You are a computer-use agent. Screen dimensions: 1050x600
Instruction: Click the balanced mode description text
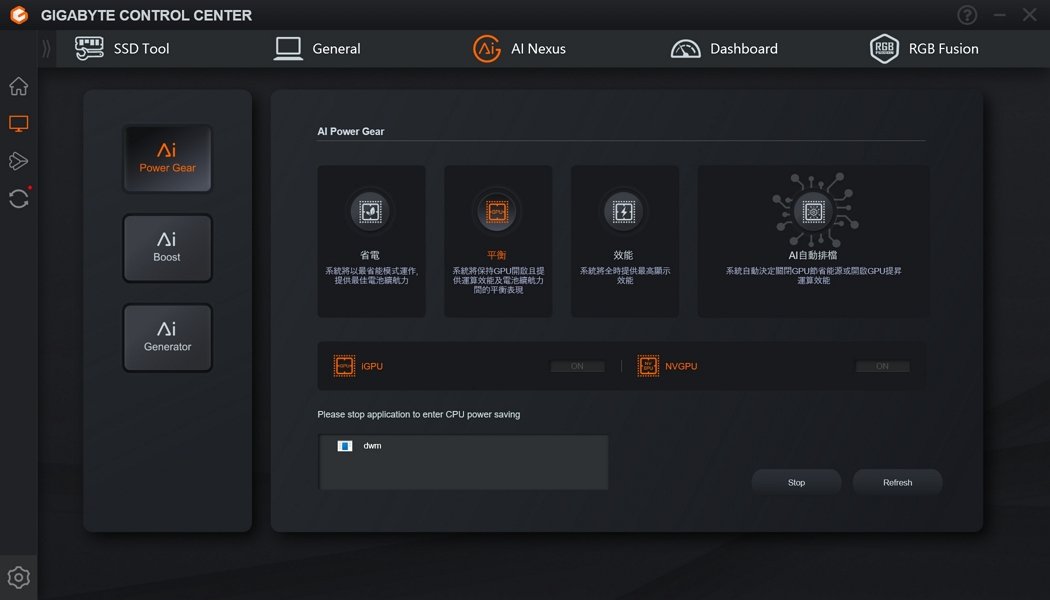(x=498, y=281)
